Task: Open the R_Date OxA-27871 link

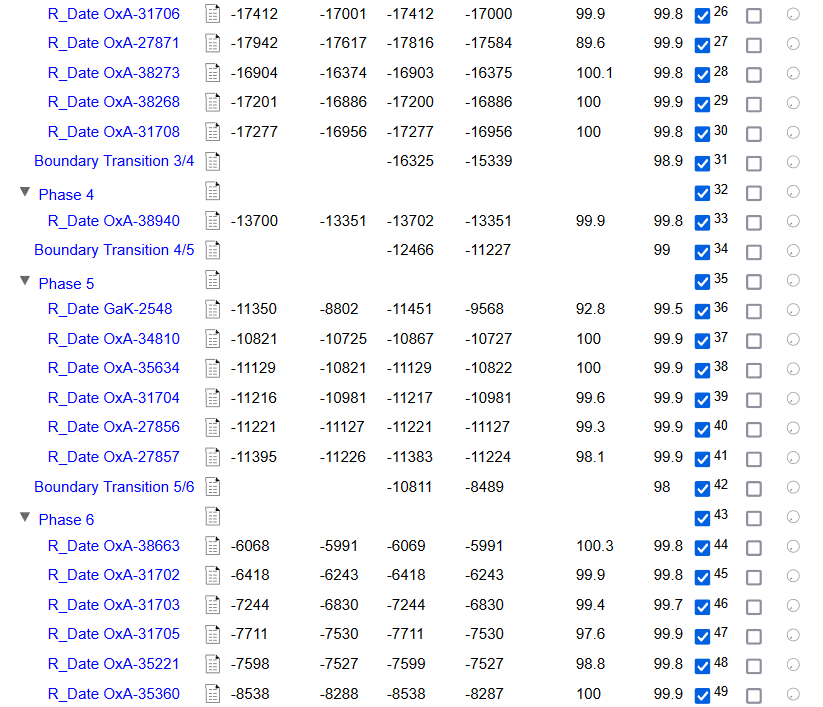Action: coord(114,43)
